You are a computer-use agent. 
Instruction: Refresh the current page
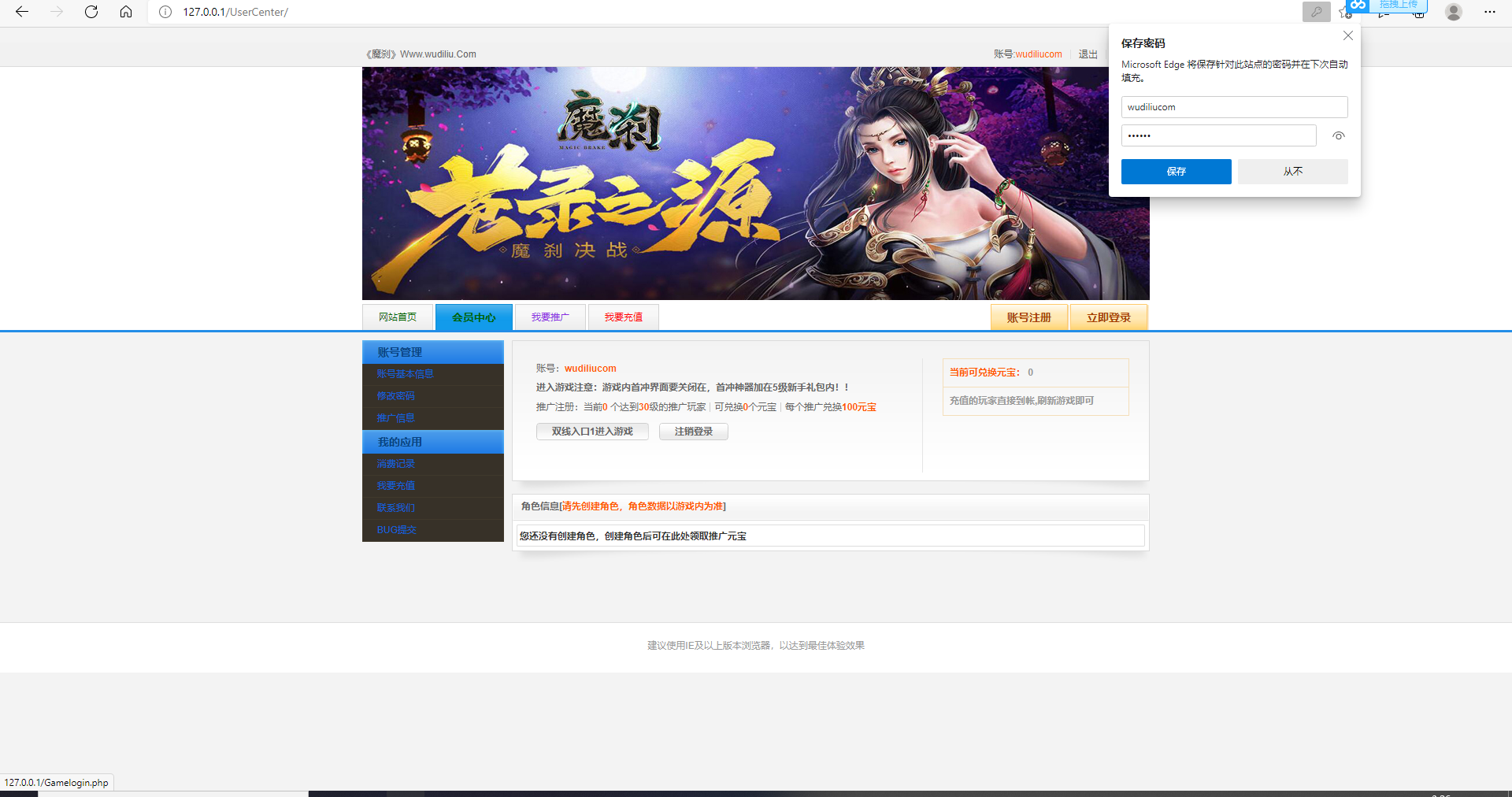(91, 12)
